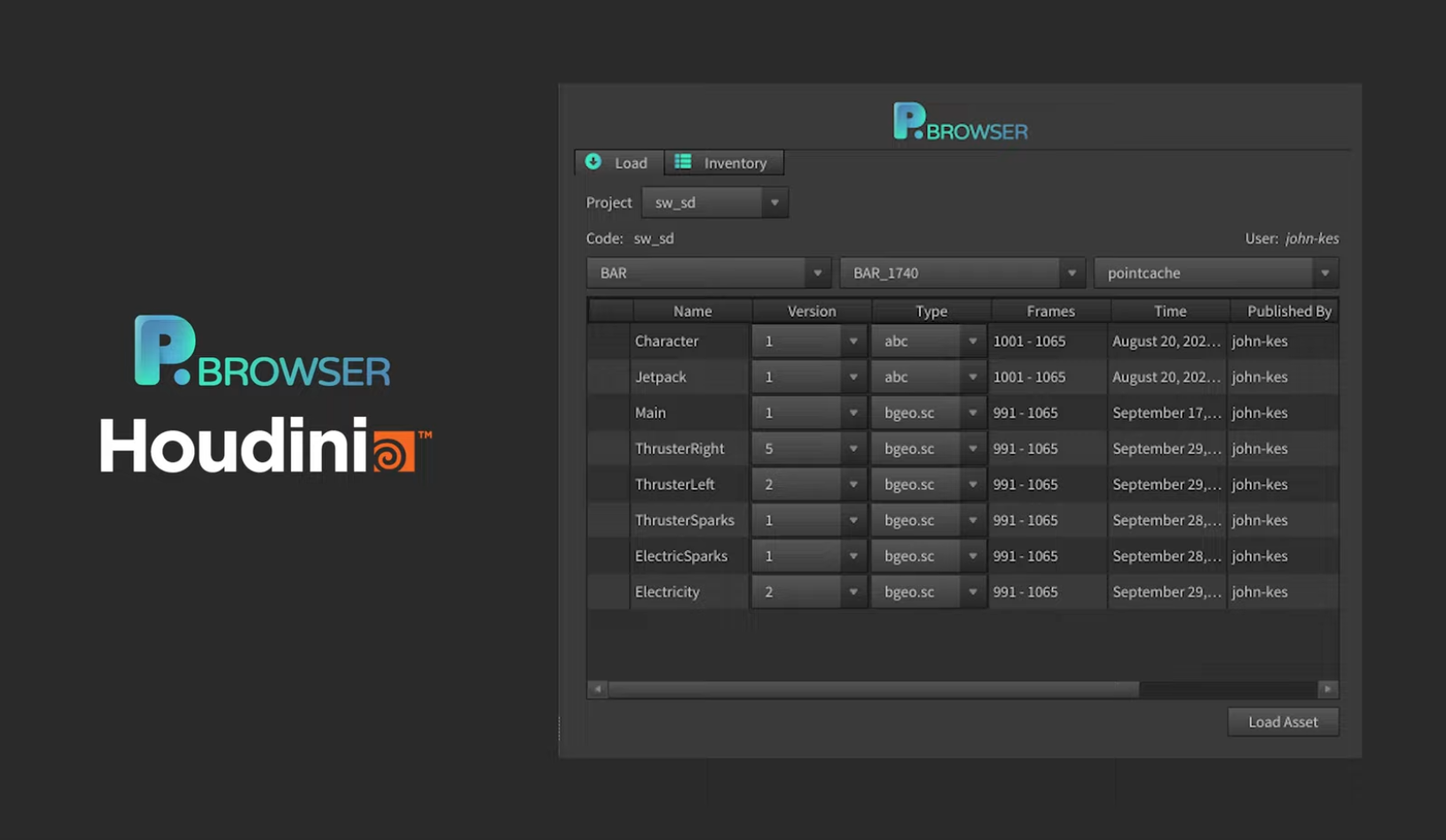
Task: Click the Code sw_sd text
Action: (630, 238)
